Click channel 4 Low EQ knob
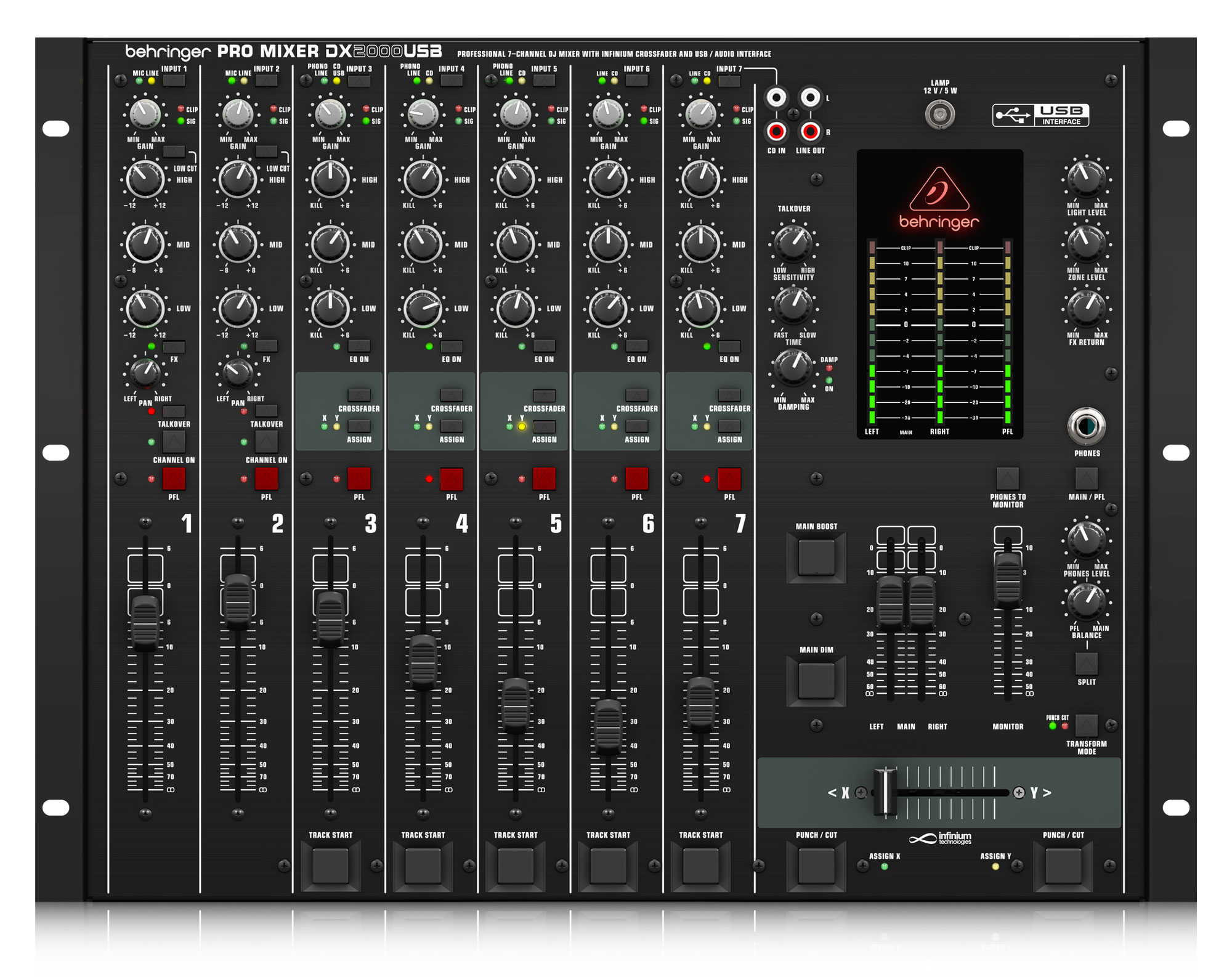The image size is (1232, 977). pyautogui.click(x=423, y=309)
